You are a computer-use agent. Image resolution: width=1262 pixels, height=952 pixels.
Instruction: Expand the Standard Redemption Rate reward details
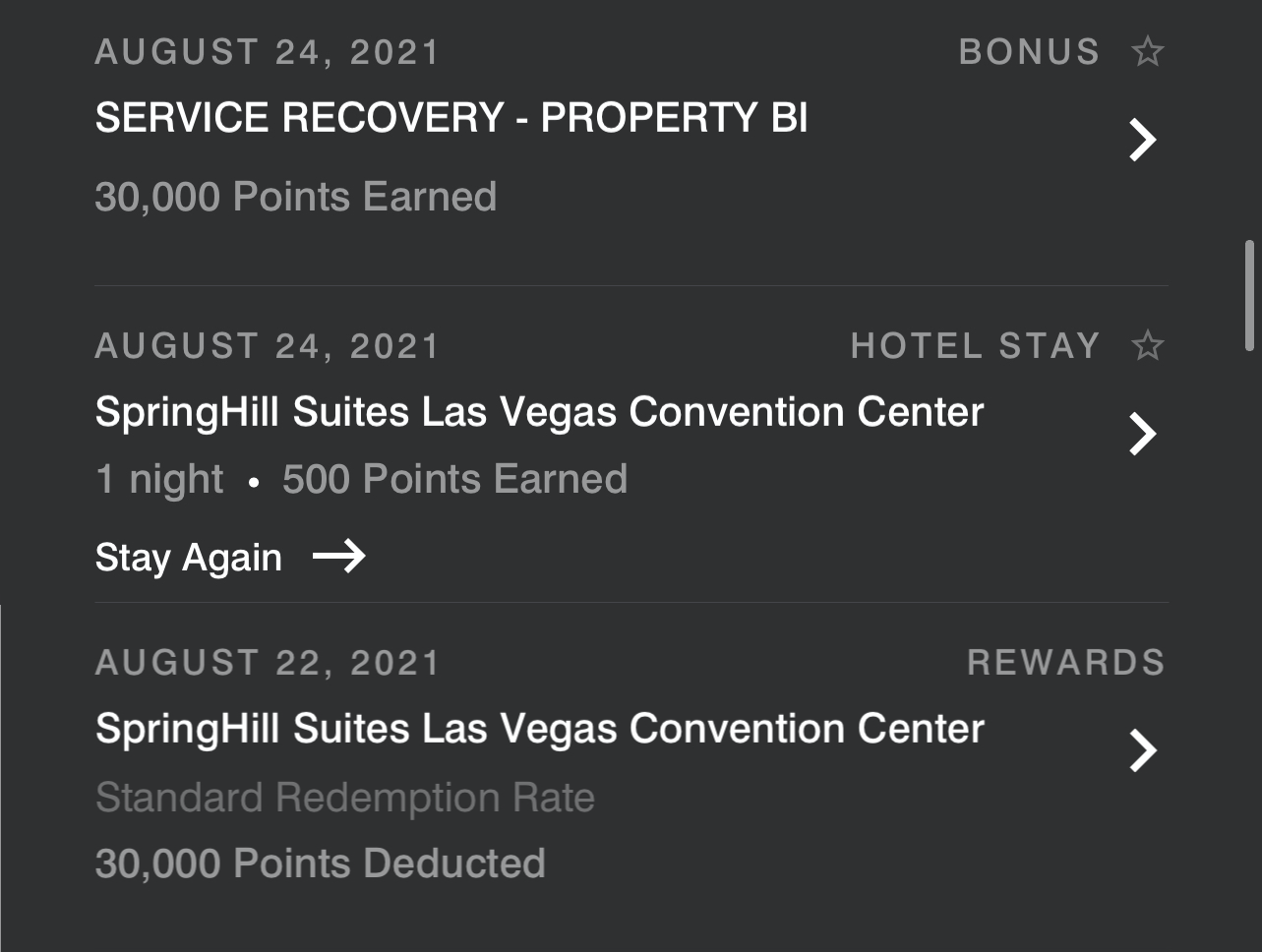point(1142,750)
